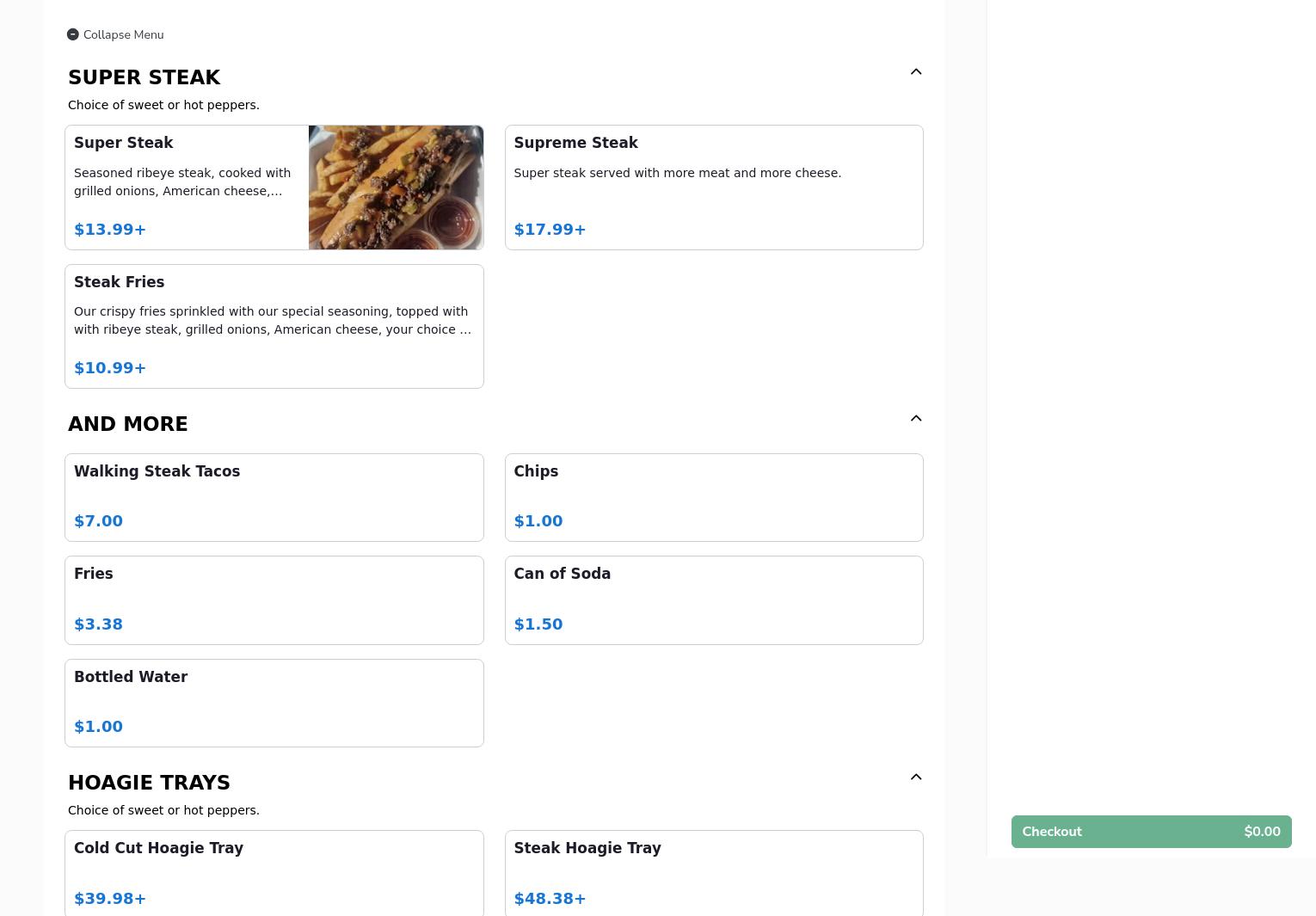Collapse the And More section chevron
The width and height of the screenshot is (1316, 916).
pos(916,418)
